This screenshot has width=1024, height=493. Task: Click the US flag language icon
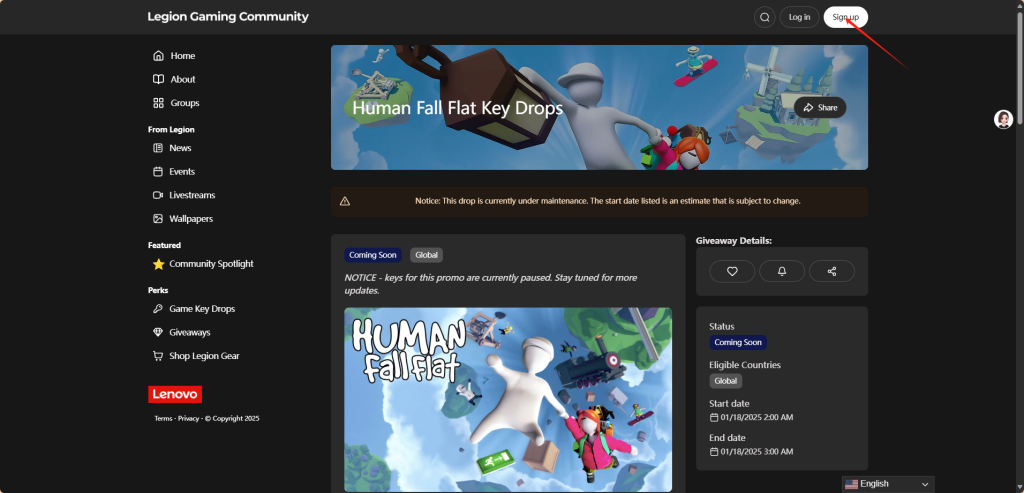point(851,484)
